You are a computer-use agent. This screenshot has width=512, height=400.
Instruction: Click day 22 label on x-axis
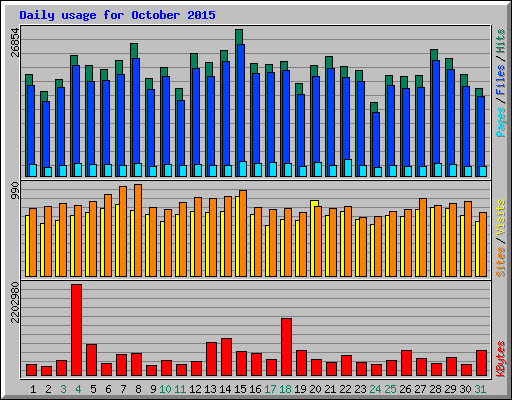click(345, 389)
